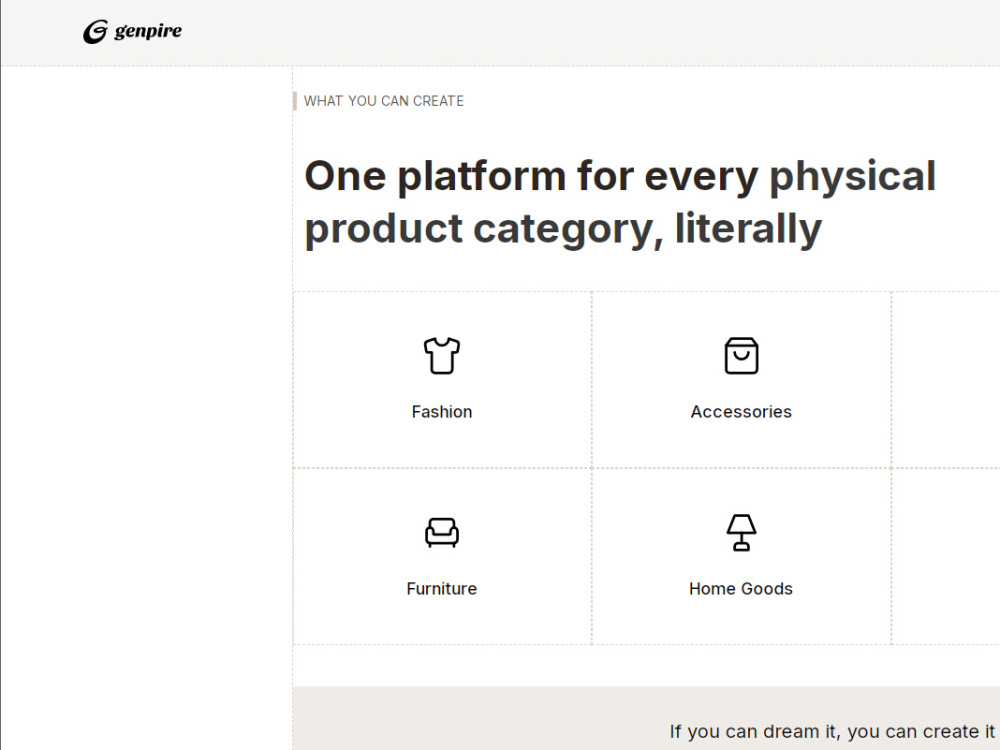Click the genpire logo in header
This screenshot has height=750, width=1000.
[x=133, y=31]
